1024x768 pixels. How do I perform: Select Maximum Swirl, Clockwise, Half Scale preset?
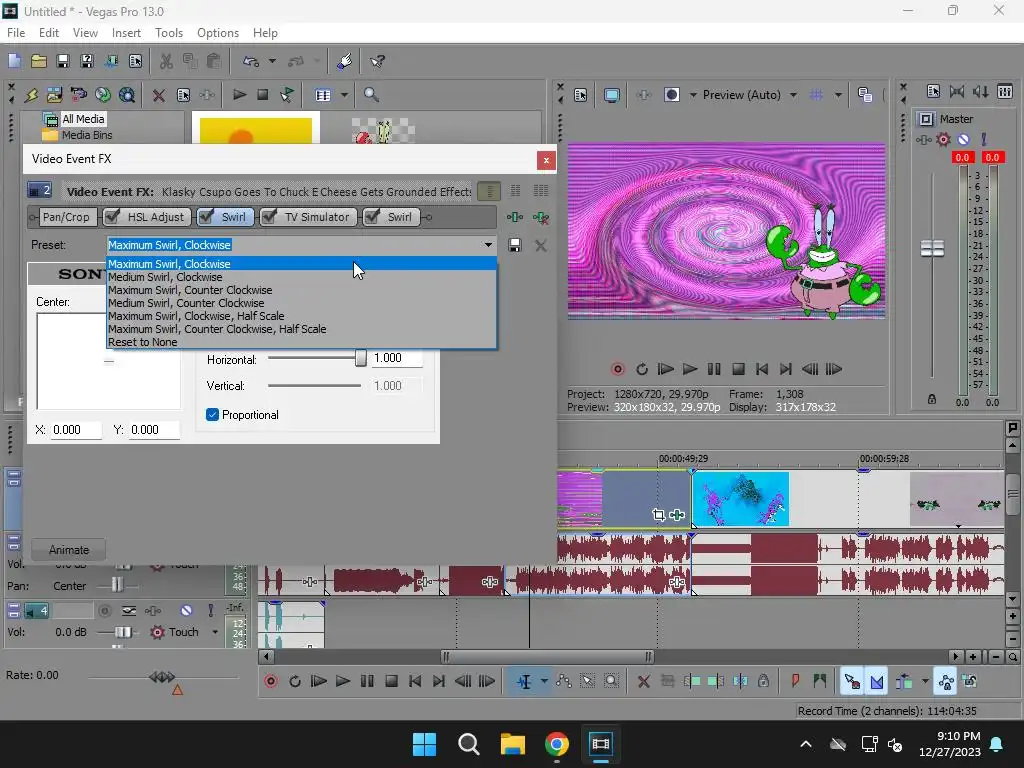tap(302, 316)
